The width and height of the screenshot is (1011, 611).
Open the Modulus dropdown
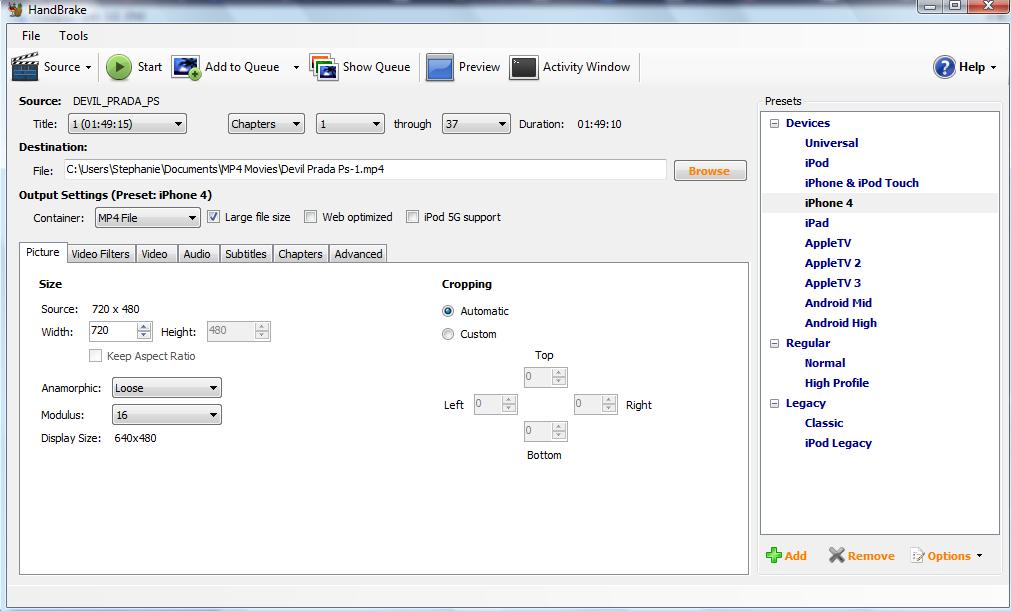pos(166,415)
